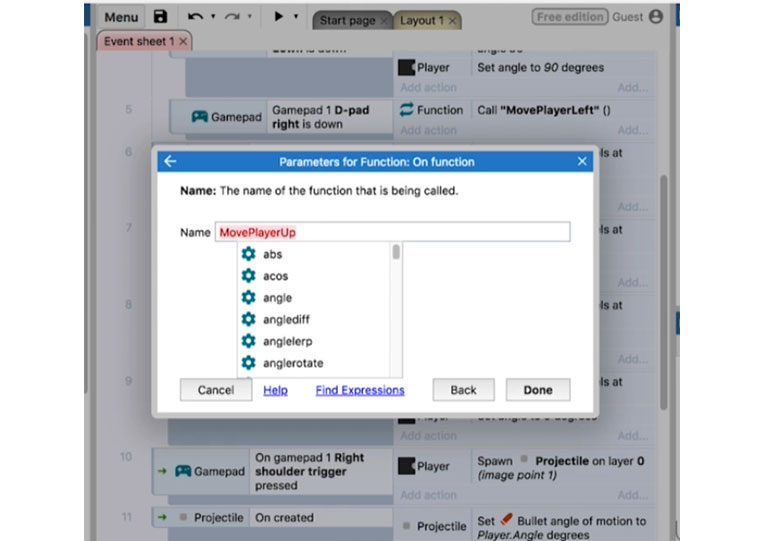Click the Name input field with MovePlayerUp
Viewport: 763px width, 541px height.
tap(392, 232)
